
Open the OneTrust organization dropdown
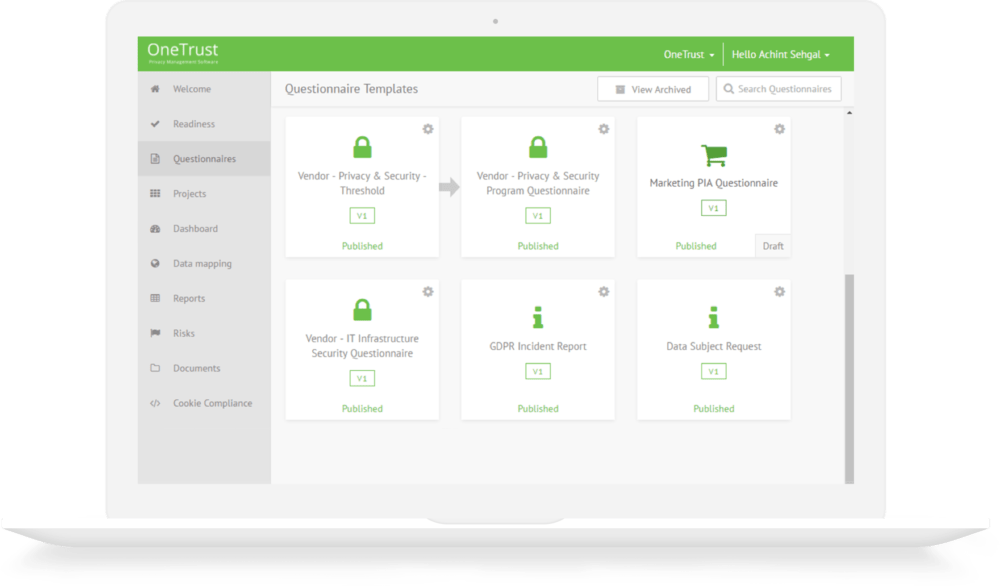click(689, 55)
